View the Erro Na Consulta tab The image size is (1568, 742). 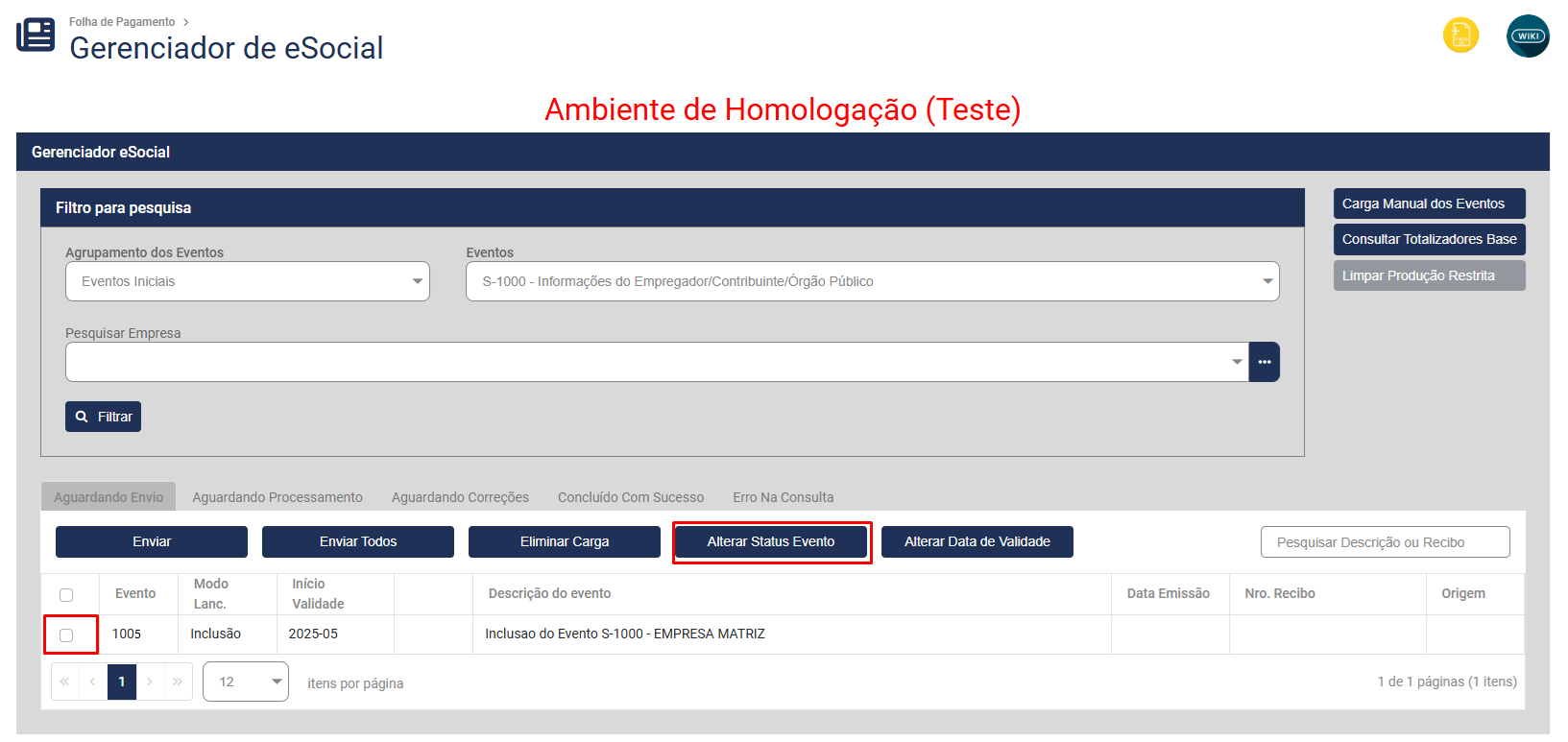(783, 497)
